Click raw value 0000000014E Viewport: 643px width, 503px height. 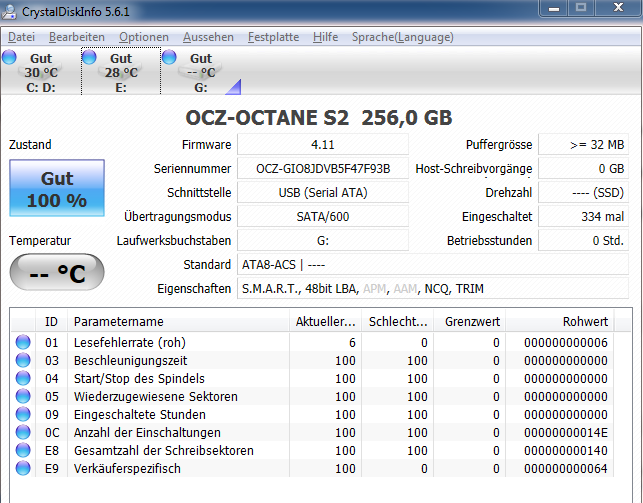566,432
